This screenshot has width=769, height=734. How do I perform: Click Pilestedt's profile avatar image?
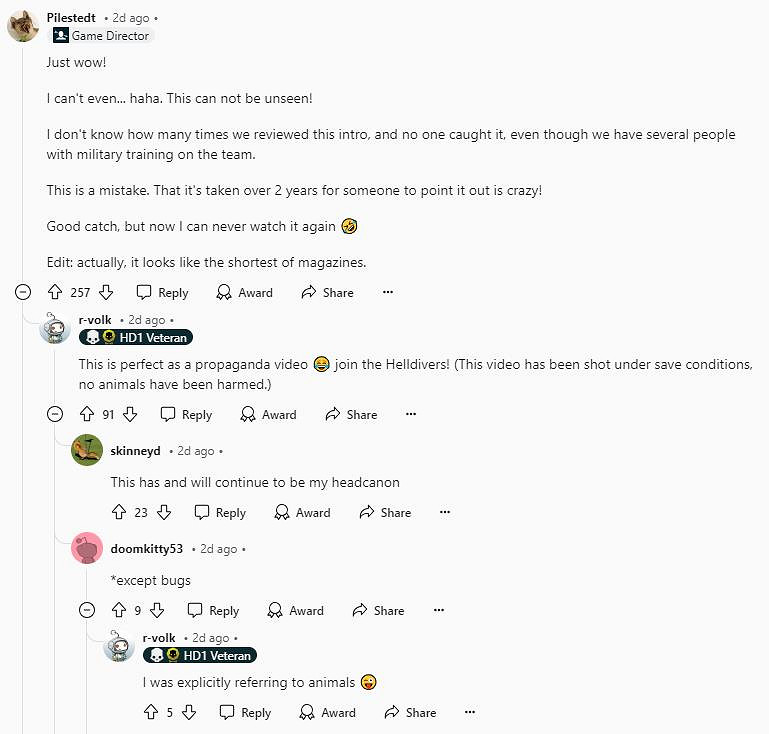tap(23, 27)
